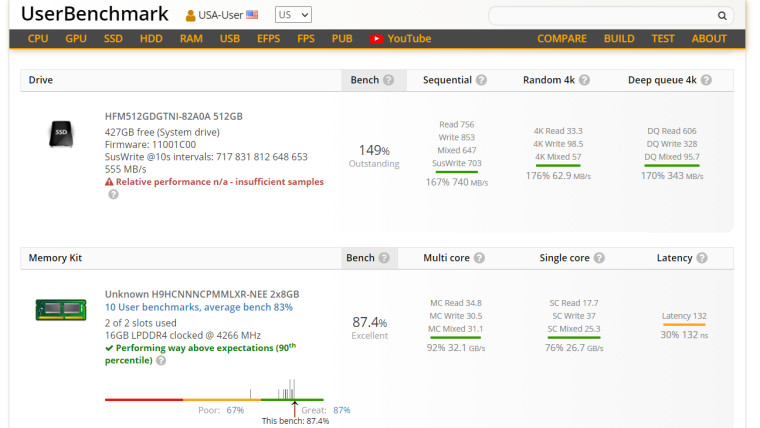Viewport: 760px width, 428px height.
Task: Open the RAM menu
Action: [x=191, y=39]
